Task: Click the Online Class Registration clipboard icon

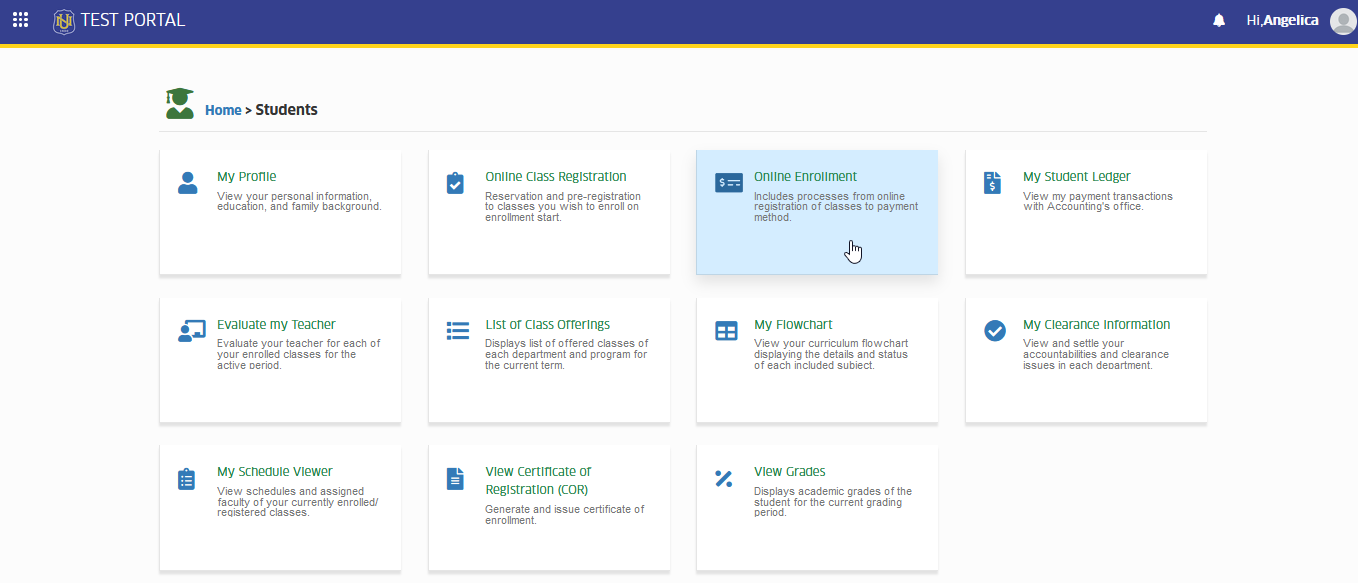Action: 455,183
